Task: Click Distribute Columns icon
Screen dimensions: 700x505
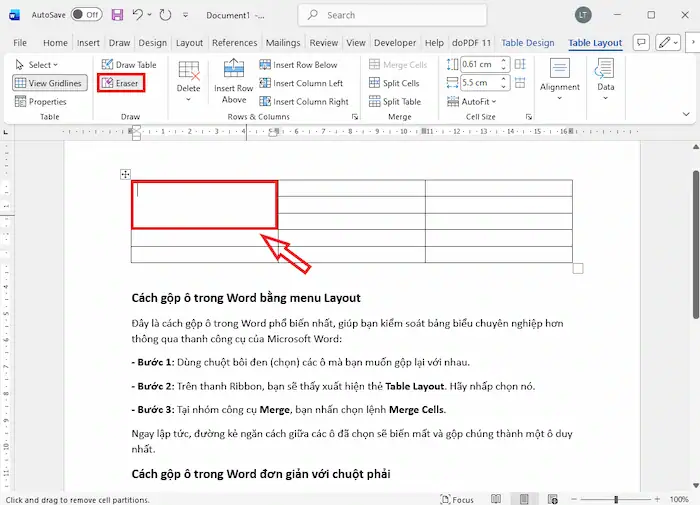Action: click(x=520, y=83)
